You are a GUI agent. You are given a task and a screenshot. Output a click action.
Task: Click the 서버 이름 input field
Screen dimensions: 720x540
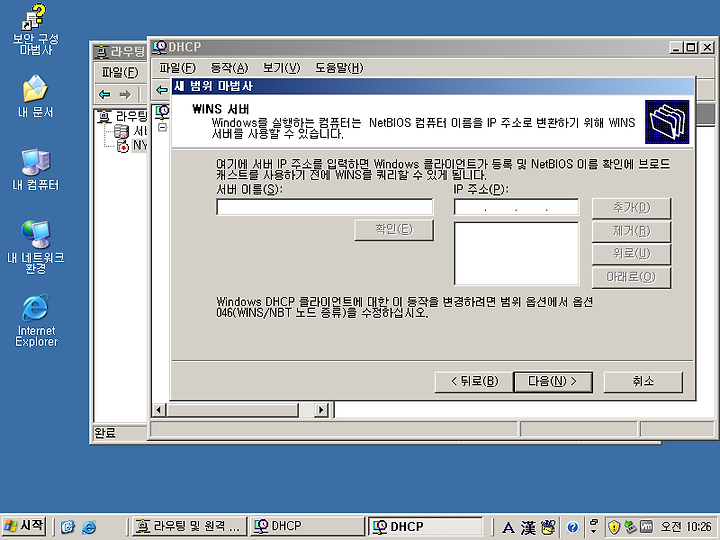click(325, 207)
